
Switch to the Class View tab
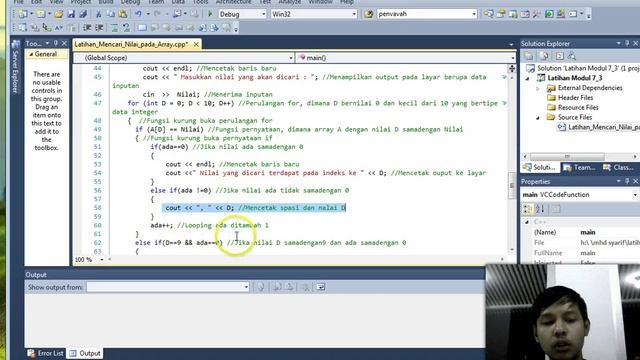(618, 167)
